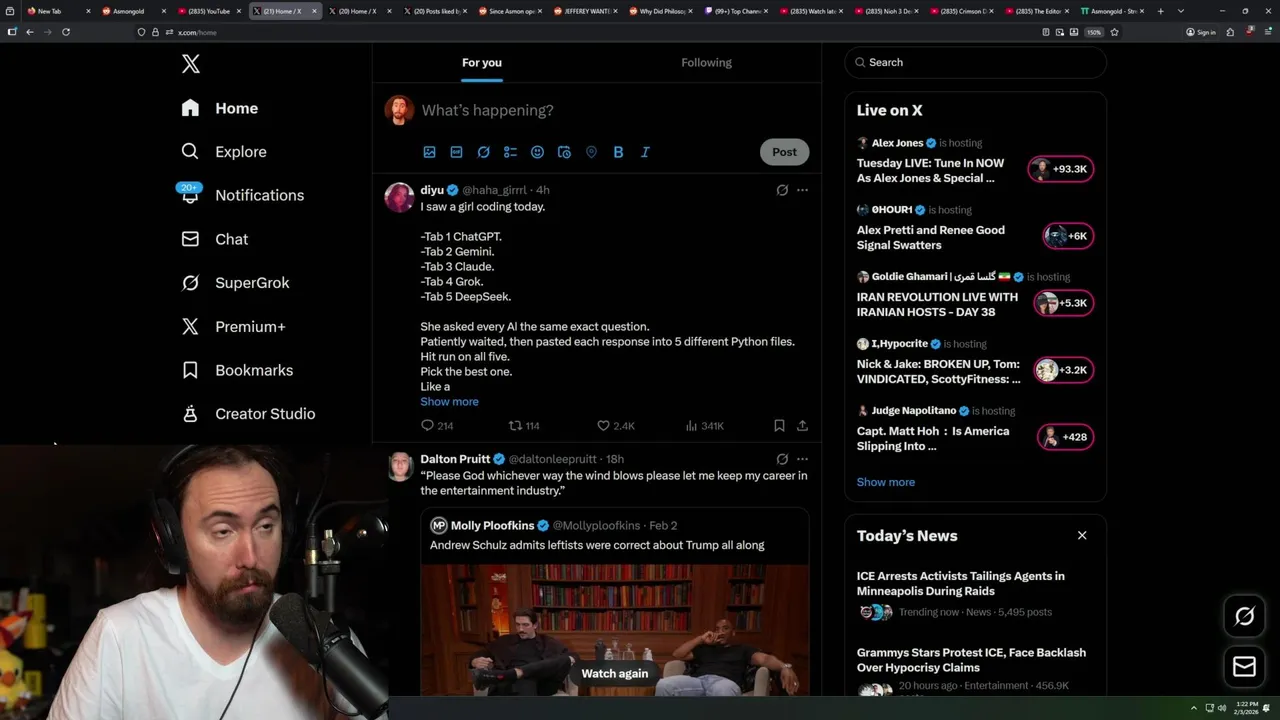Open Creator Studio in sidebar
Image resolution: width=1280 pixels, height=720 pixels.
click(x=248, y=414)
